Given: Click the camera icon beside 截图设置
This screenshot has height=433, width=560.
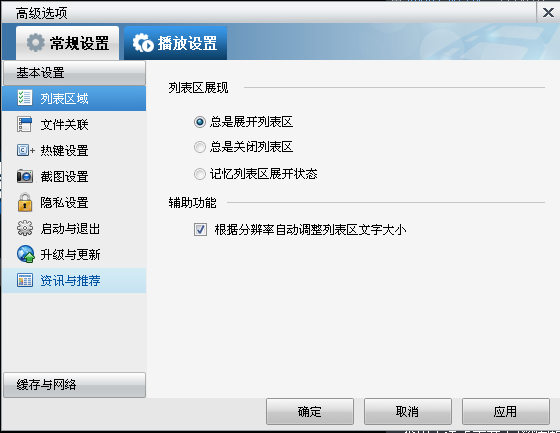Looking at the screenshot, I should pos(25,176).
